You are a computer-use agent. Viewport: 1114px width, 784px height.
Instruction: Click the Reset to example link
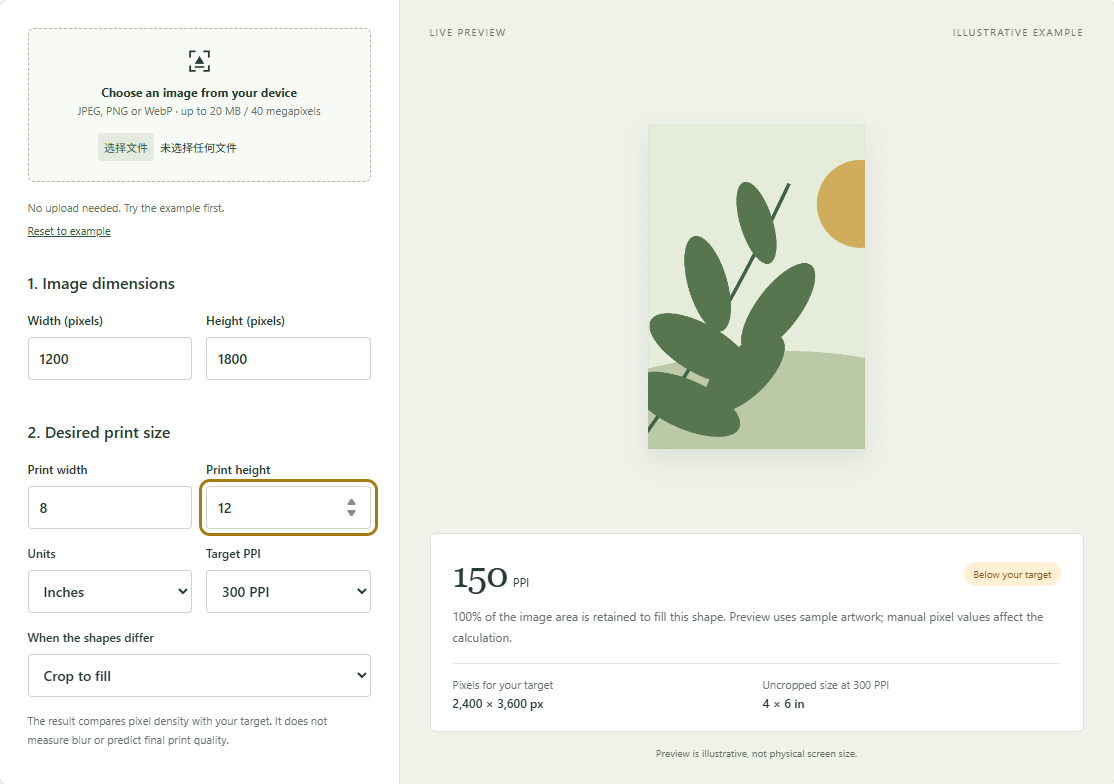[69, 231]
